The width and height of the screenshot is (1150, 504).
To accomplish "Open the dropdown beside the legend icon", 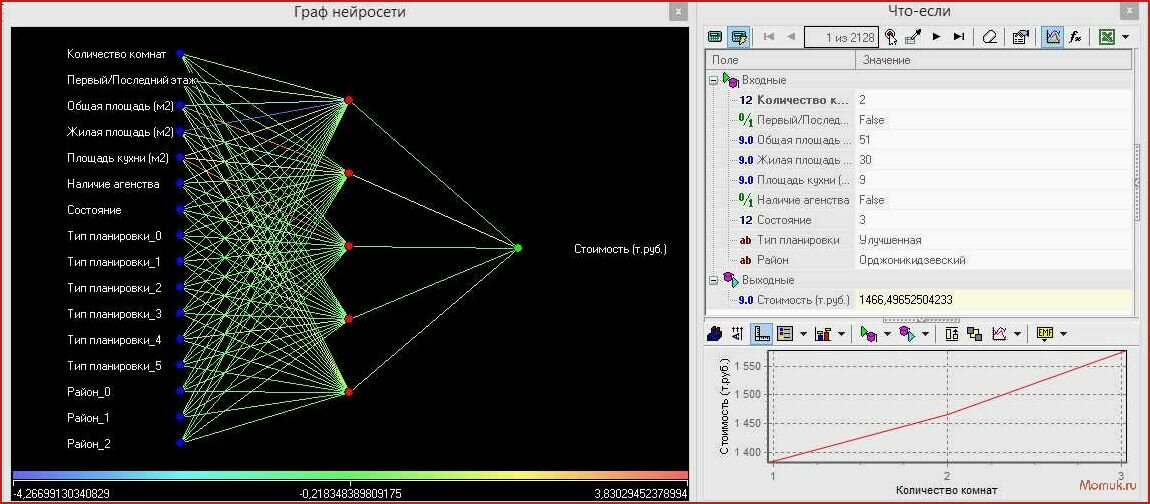I will pos(803,334).
